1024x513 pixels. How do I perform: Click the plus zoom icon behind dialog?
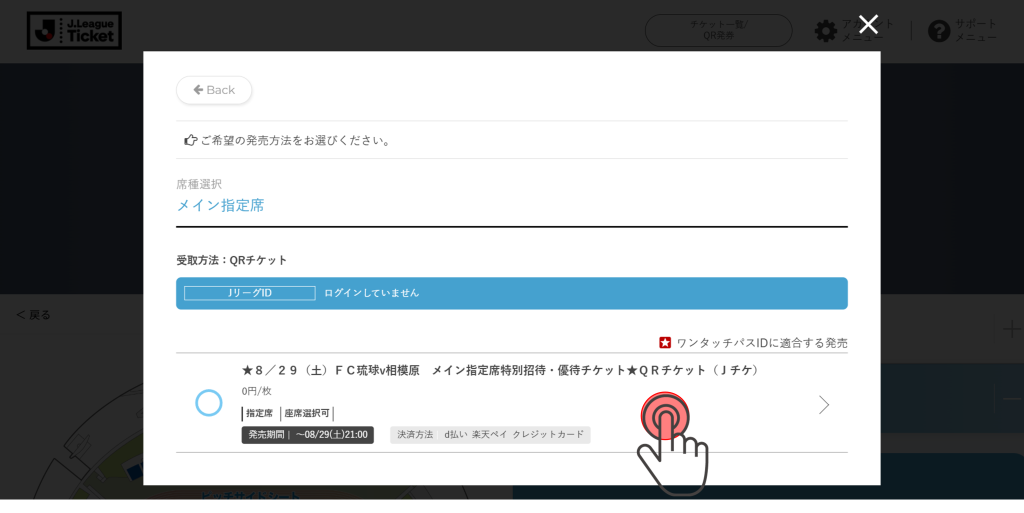[1013, 329]
